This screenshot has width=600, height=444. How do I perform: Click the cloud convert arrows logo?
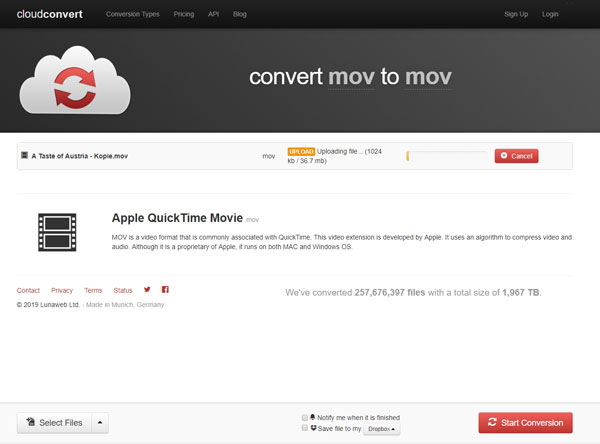click(x=75, y=80)
